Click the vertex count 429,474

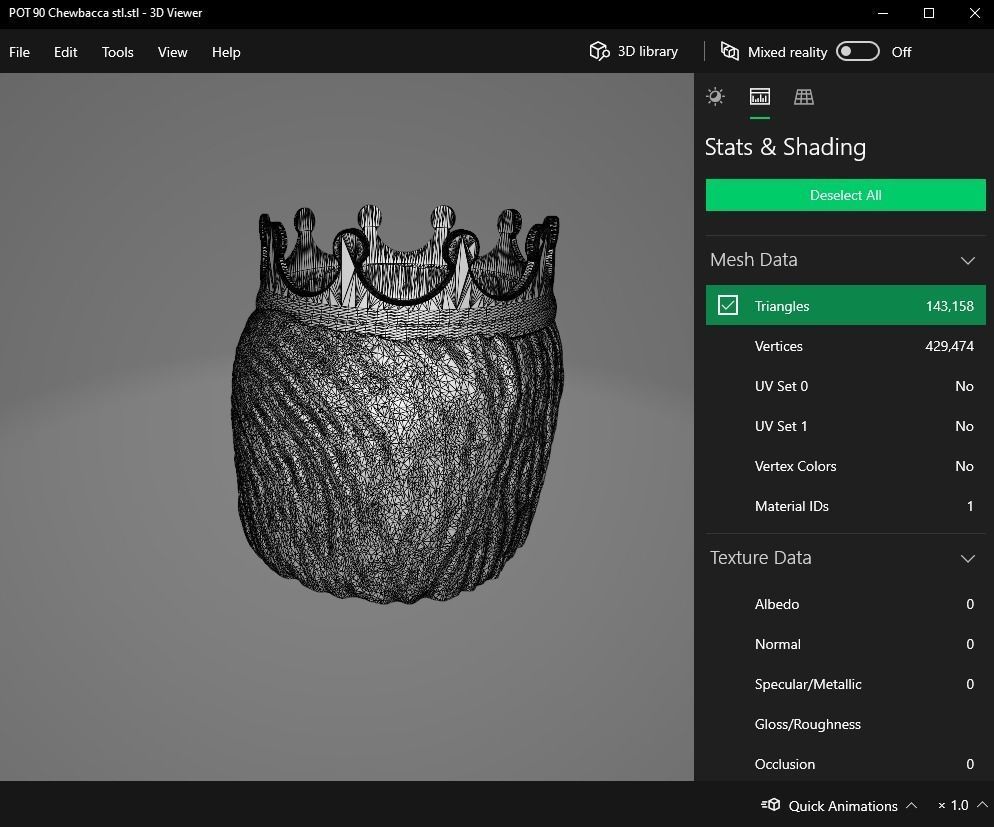[x=949, y=346]
